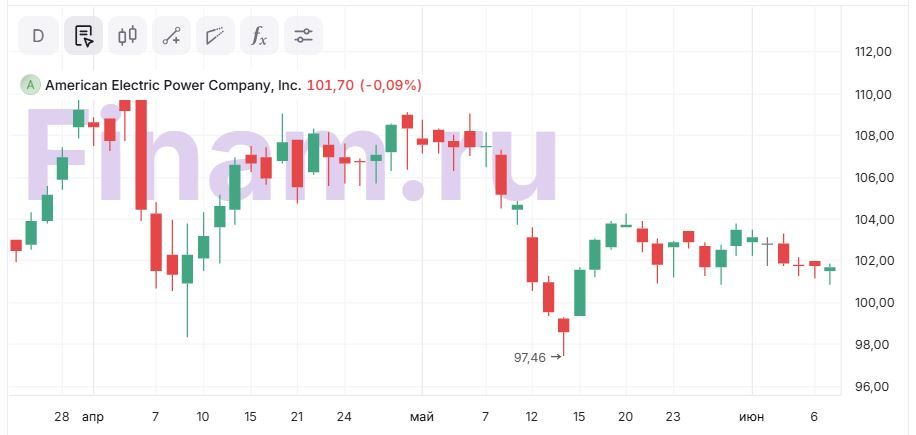
Task: Toggle the data window cursor tool
Action: [83, 36]
